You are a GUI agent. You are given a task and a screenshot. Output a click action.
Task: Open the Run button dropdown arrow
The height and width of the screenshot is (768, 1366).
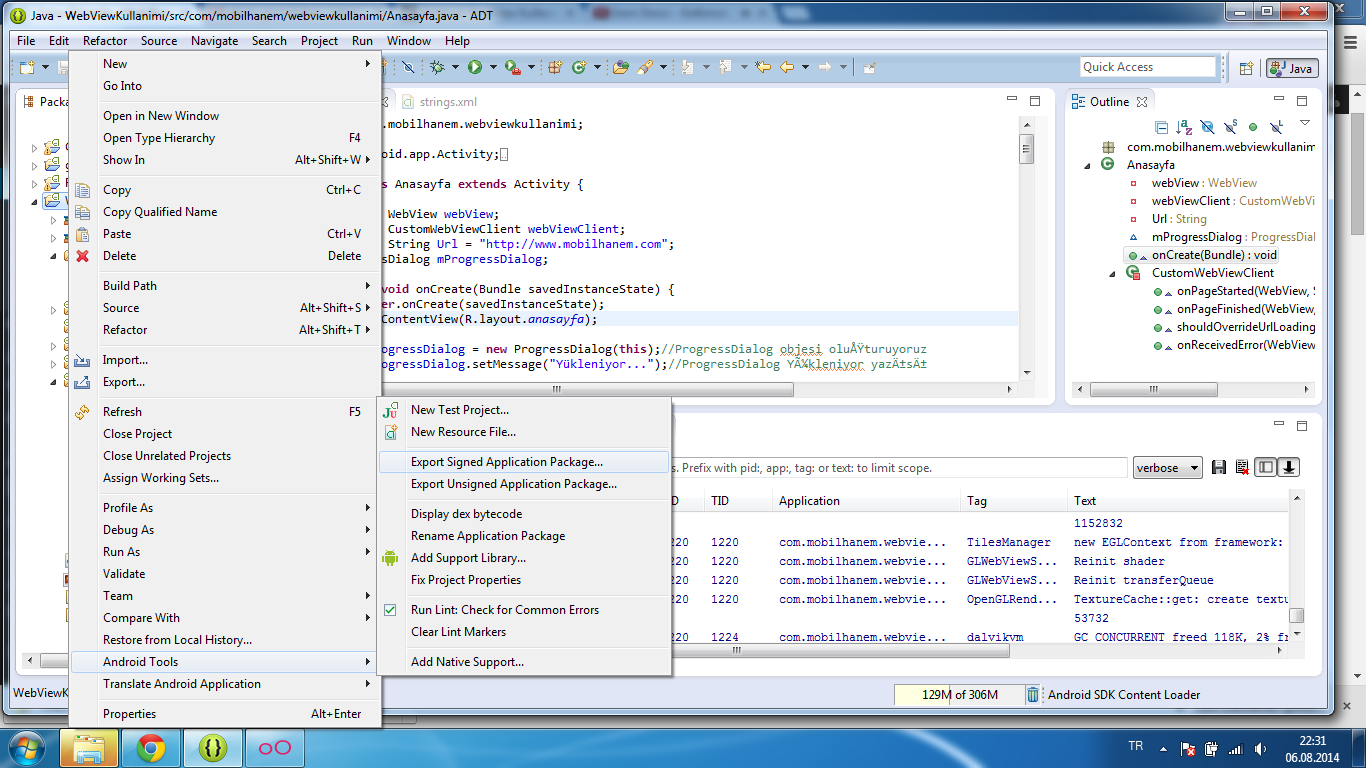pyautogui.click(x=493, y=67)
